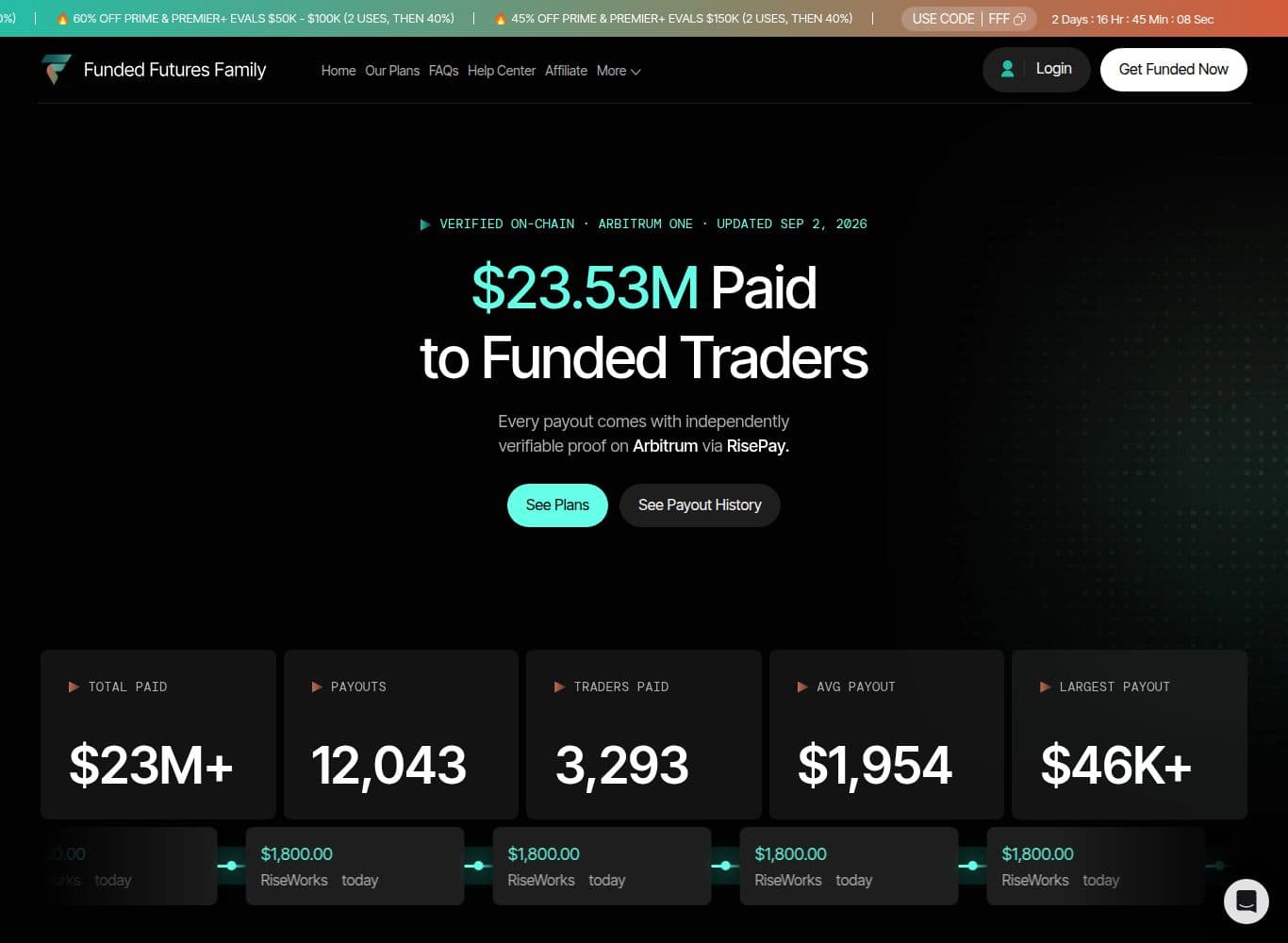Click the triangle icon next to PAYOUTS

pos(317,687)
